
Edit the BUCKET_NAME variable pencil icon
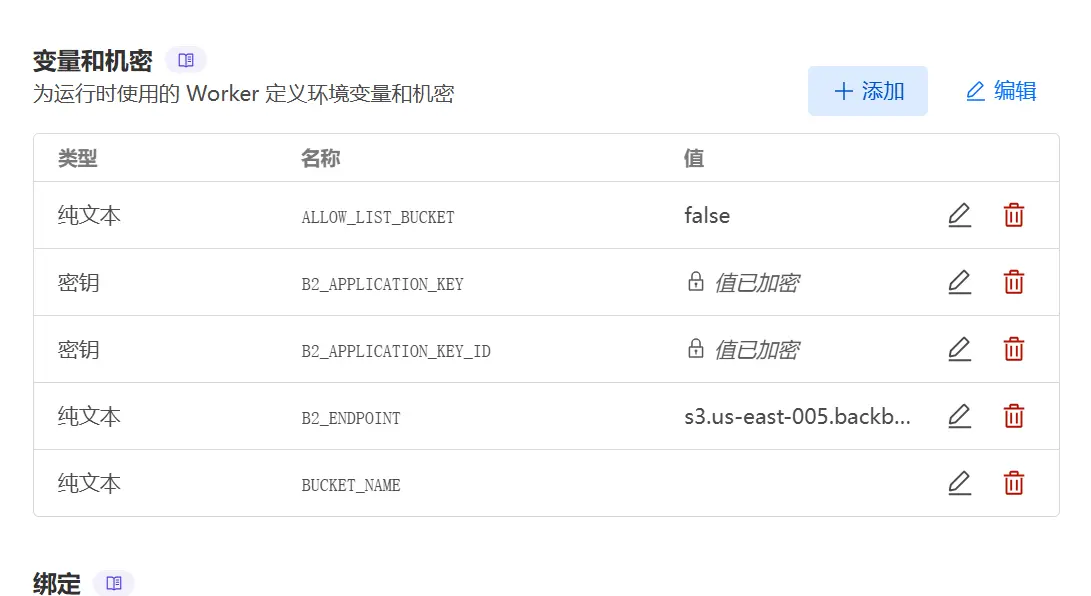click(959, 483)
